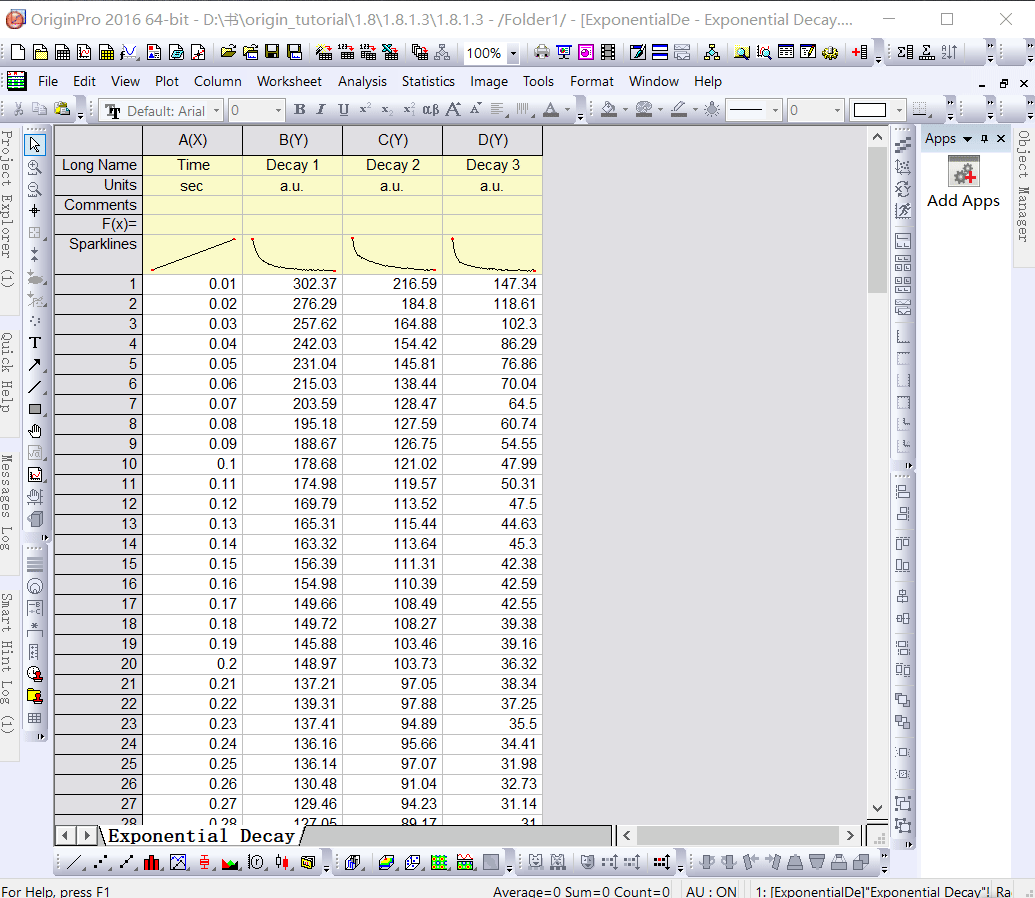Toggle Italic formatting button
The height and width of the screenshot is (898, 1035).
click(x=321, y=110)
